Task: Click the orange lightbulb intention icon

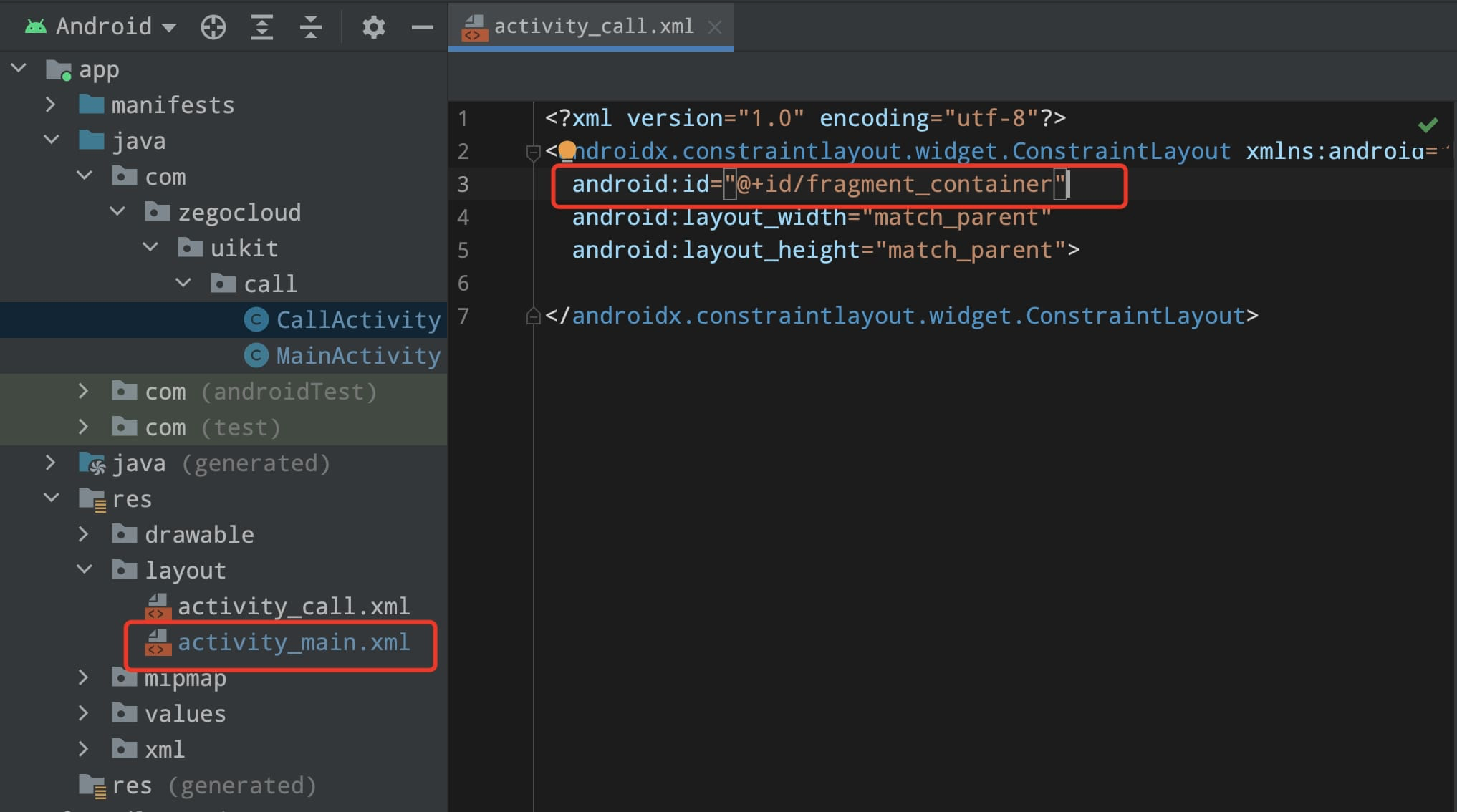Action: (x=567, y=150)
